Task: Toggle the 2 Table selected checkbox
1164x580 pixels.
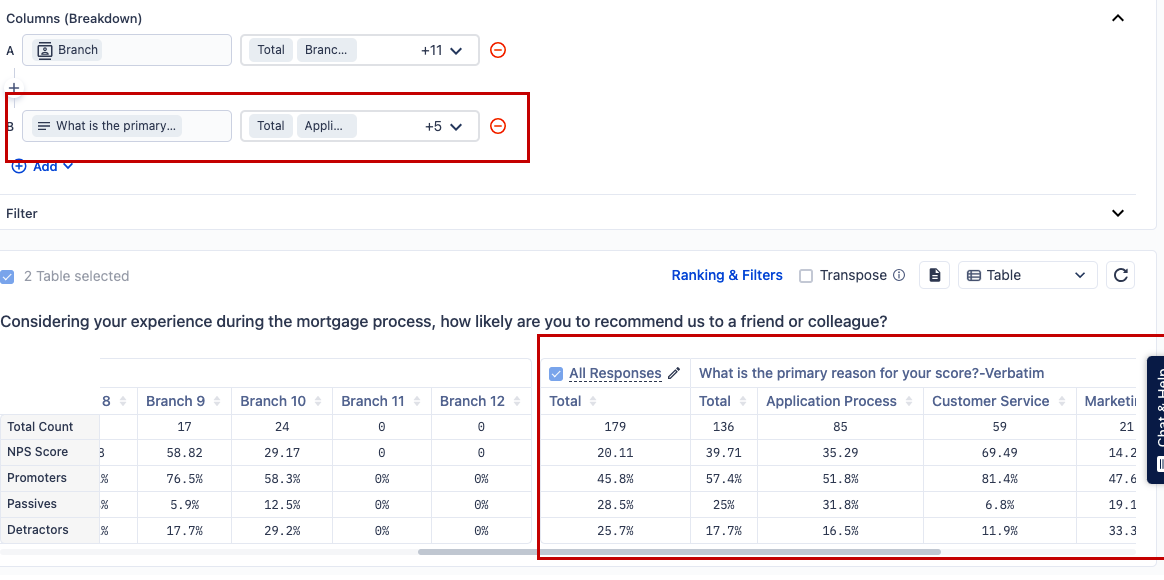Action: click(x=8, y=276)
